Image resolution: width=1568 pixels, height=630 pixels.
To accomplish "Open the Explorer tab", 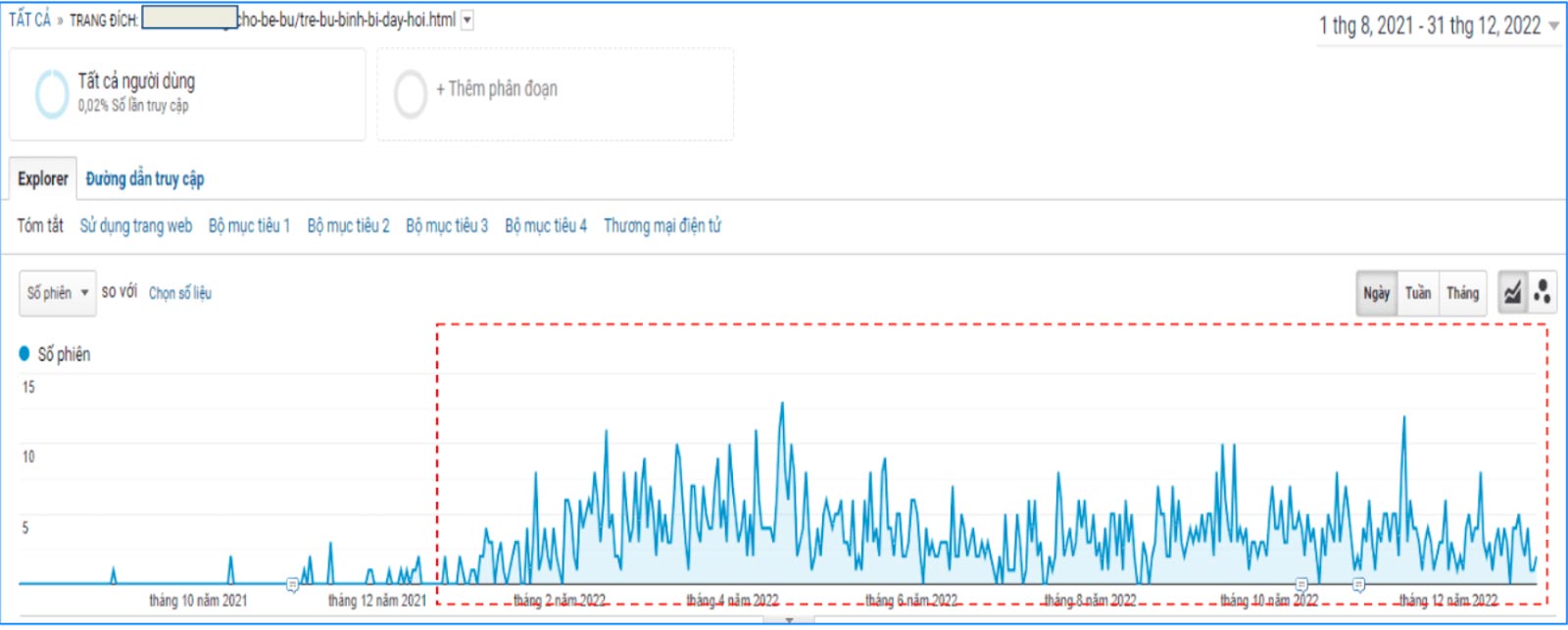I will [x=43, y=178].
